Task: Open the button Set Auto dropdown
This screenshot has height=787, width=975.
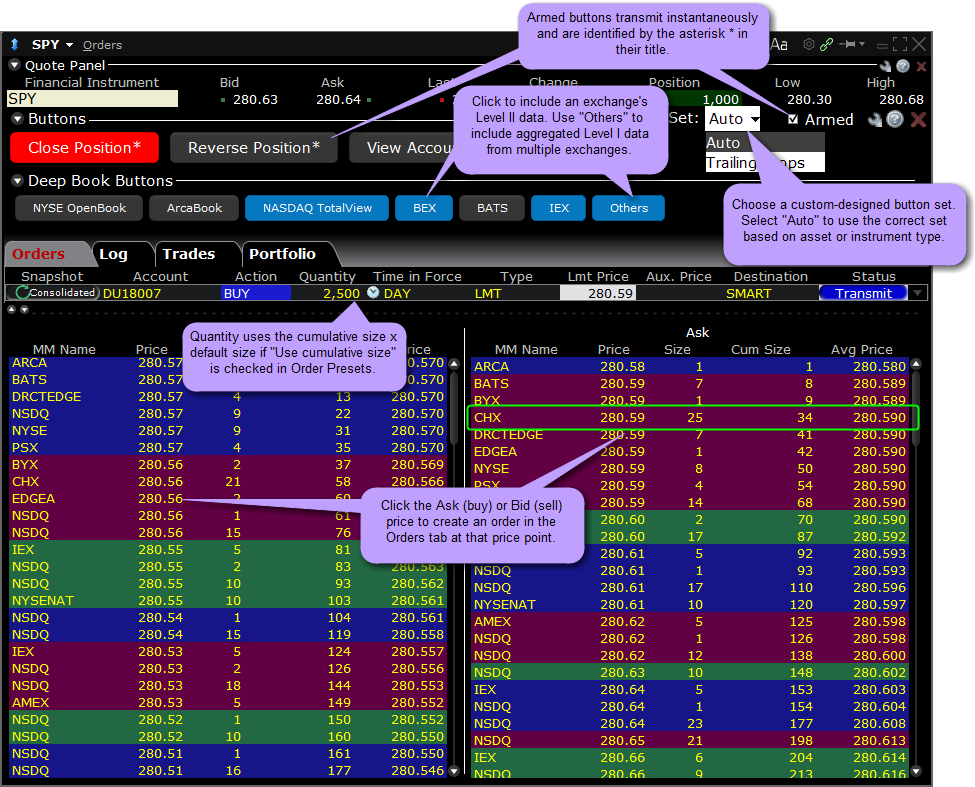Action: pos(733,119)
